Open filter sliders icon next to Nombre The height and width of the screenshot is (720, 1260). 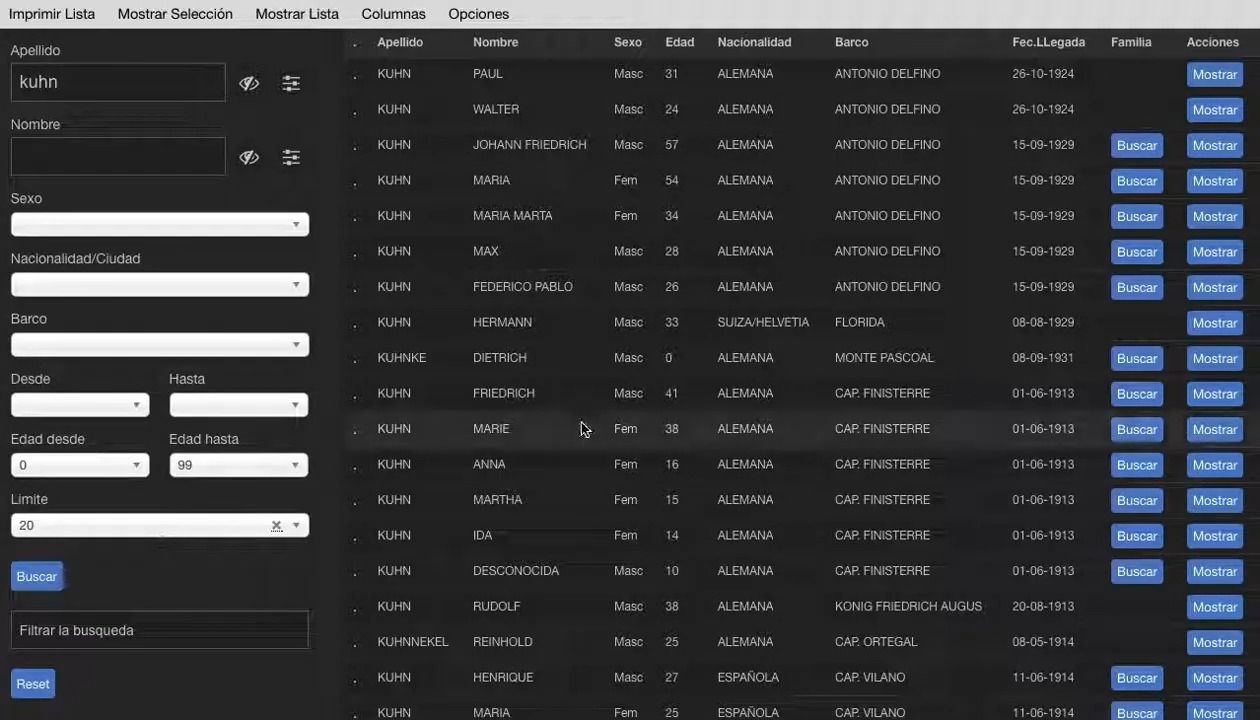291,158
